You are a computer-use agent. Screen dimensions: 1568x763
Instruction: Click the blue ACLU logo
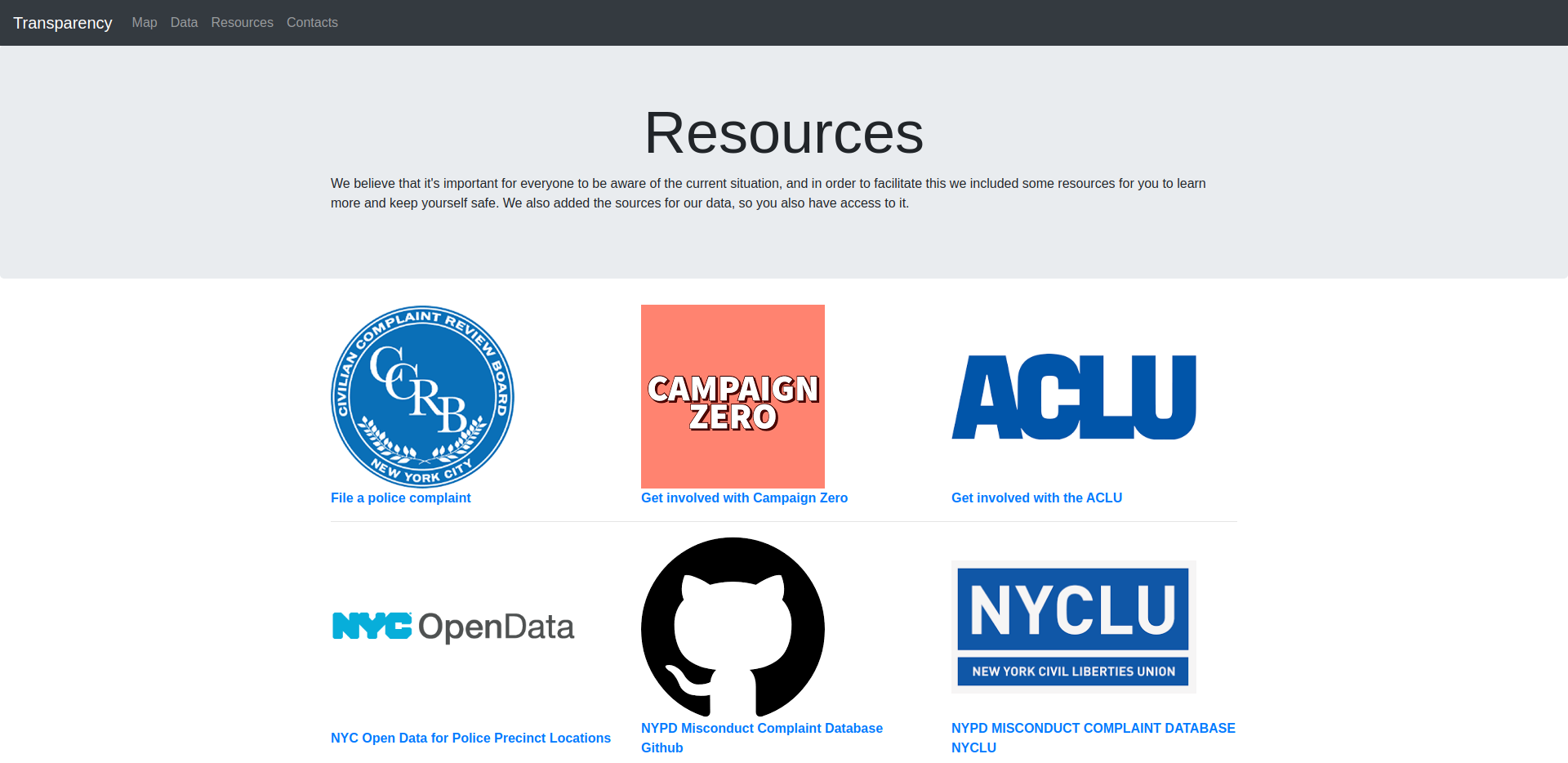[1074, 396]
